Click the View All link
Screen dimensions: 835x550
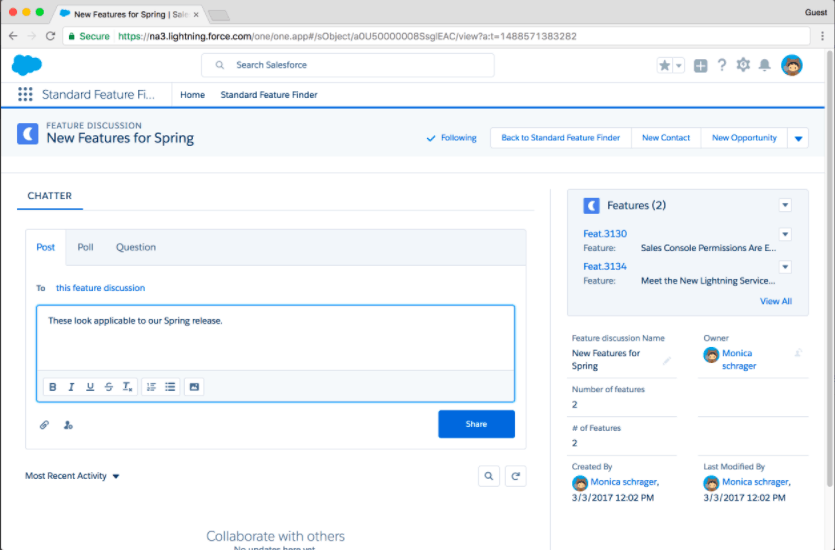tap(775, 301)
